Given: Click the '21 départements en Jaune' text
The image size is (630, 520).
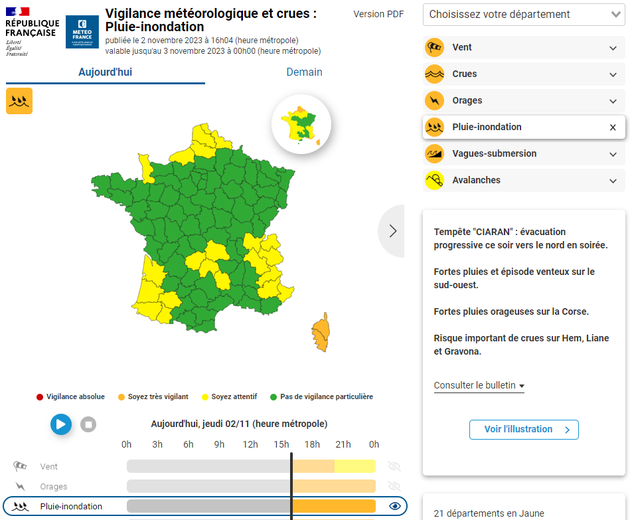Looking at the screenshot, I should point(489,514).
